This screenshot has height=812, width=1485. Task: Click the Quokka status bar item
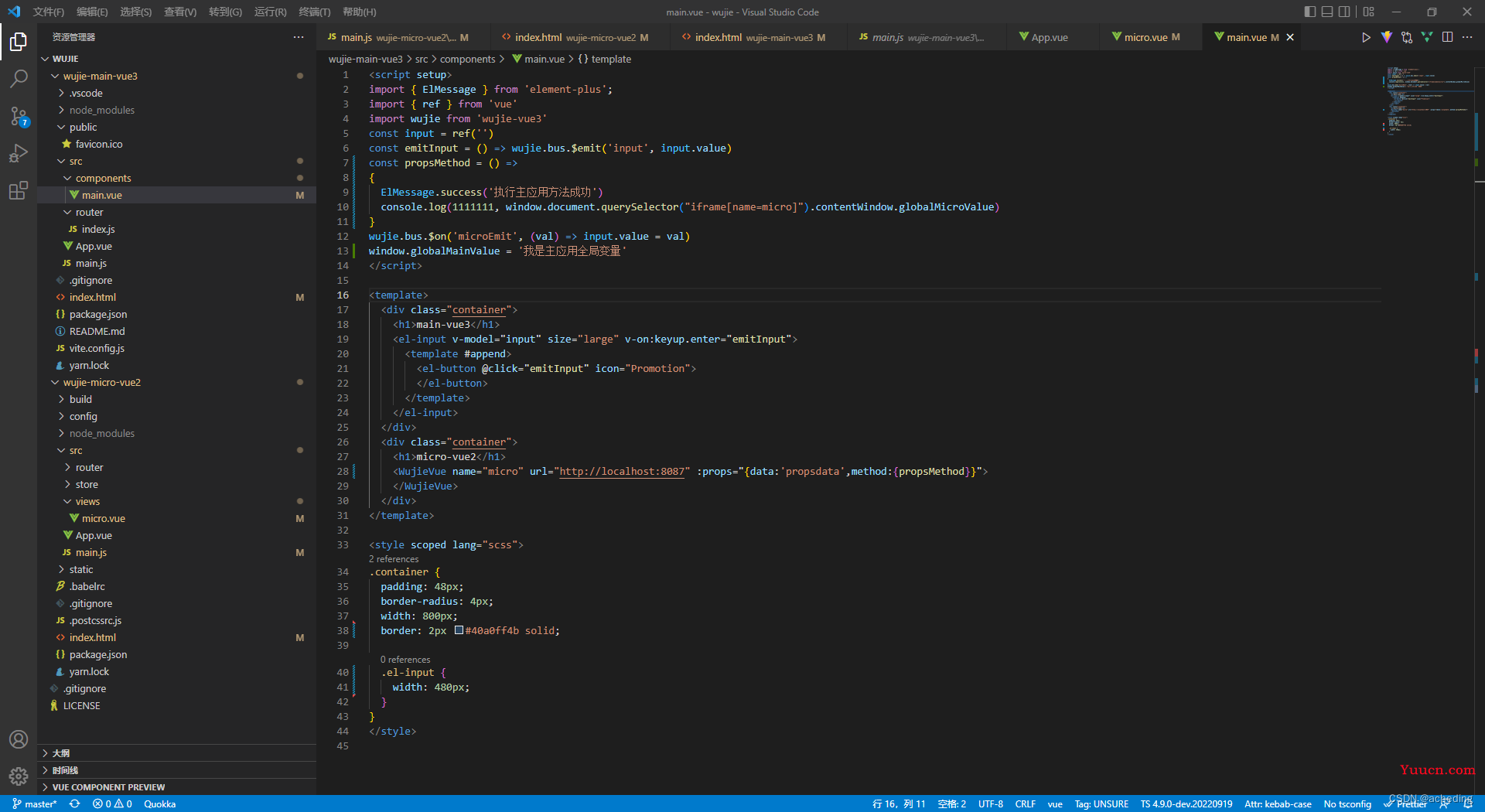[x=160, y=803]
